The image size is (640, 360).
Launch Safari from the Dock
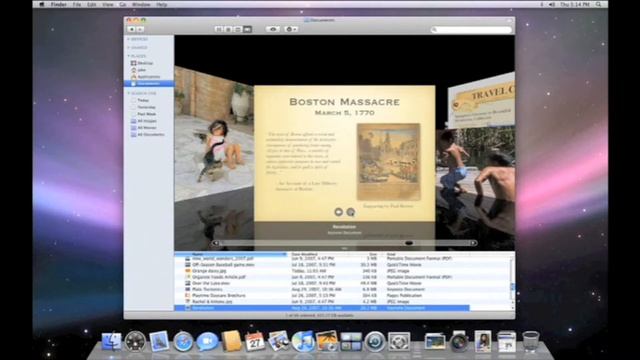pyautogui.click(x=183, y=341)
